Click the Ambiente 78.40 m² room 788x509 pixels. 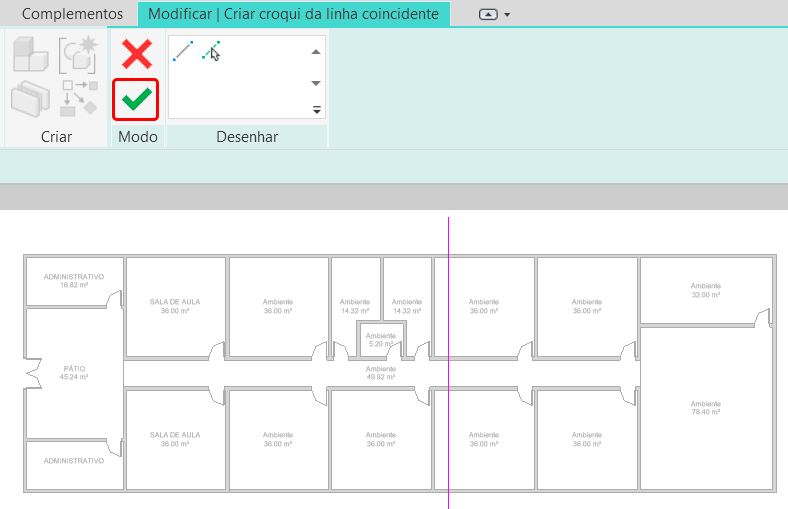click(705, 407)
